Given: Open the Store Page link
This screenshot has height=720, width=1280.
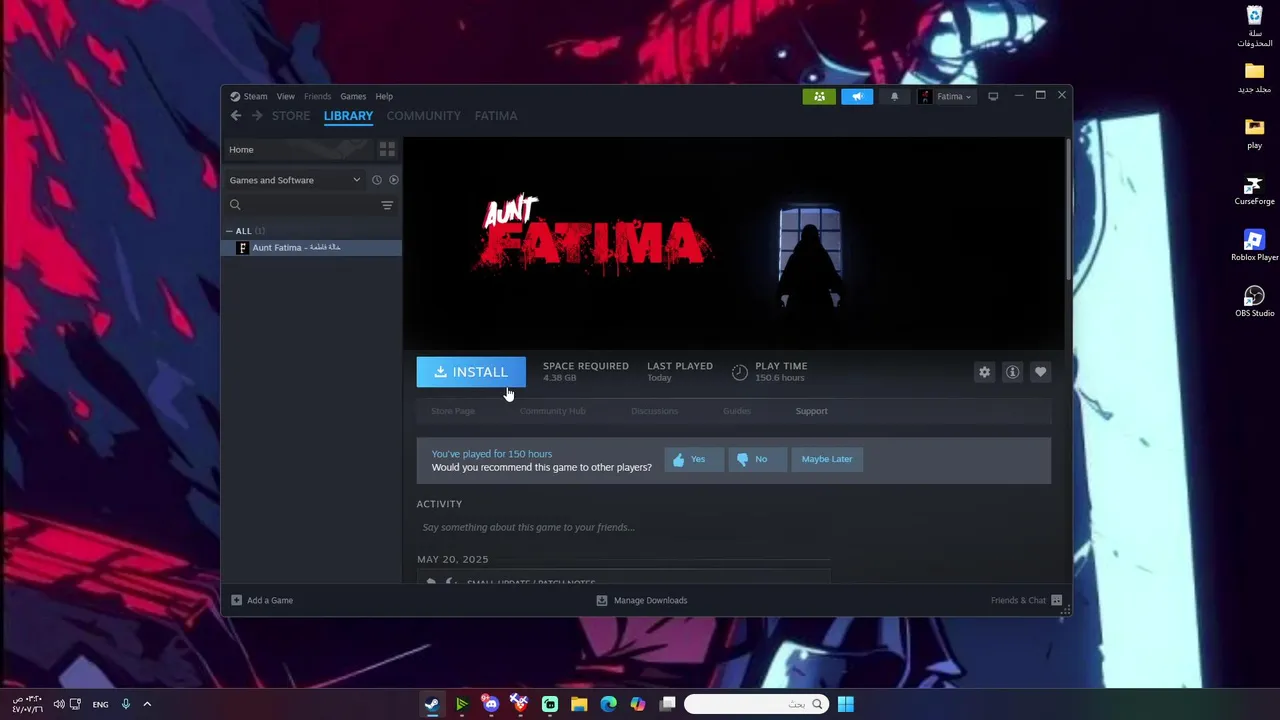Looking at the screenshot, I should click(453, 411).
